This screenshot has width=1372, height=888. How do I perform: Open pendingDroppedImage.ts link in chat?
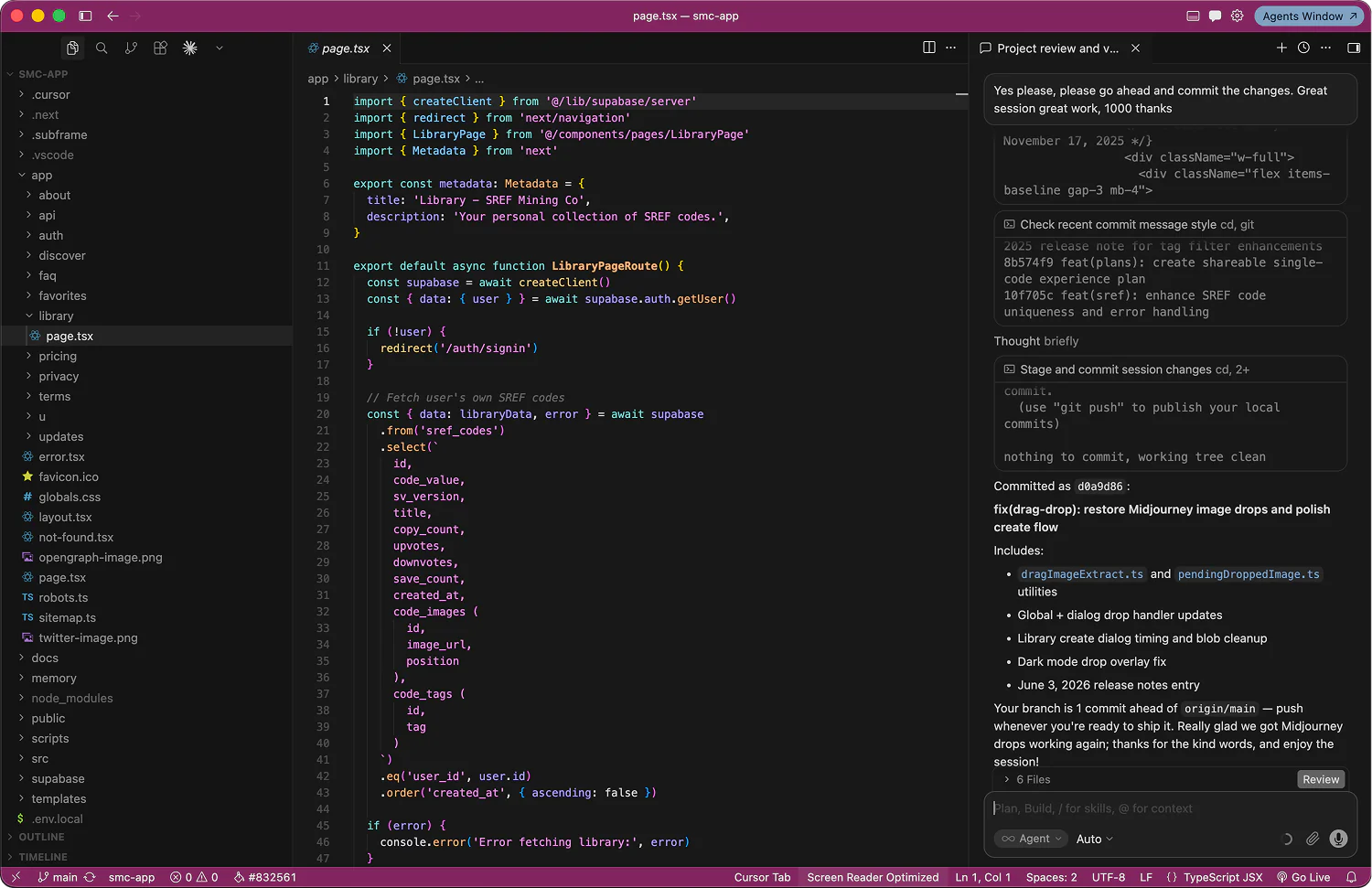click(x=1248, y=574)
